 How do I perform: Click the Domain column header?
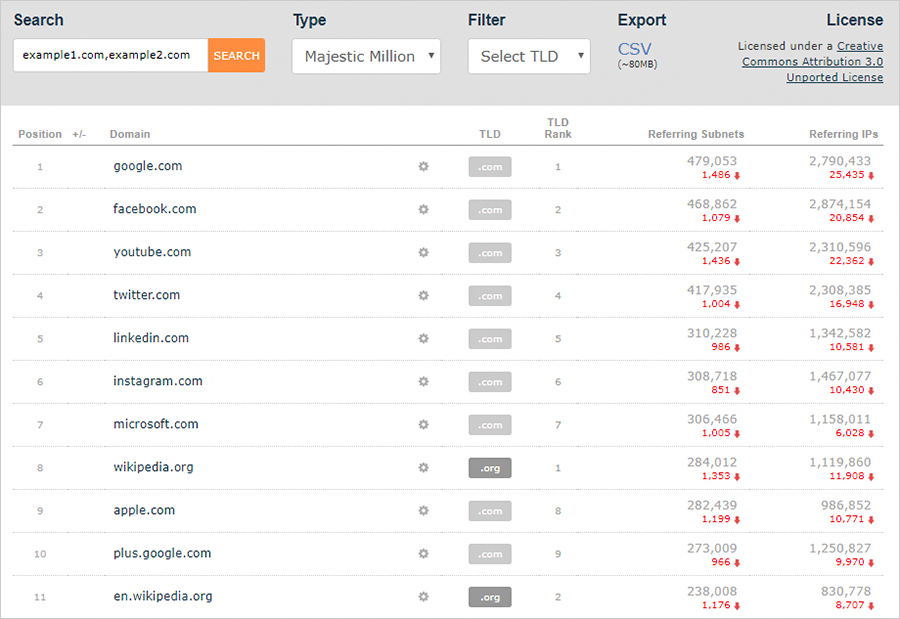130,134
